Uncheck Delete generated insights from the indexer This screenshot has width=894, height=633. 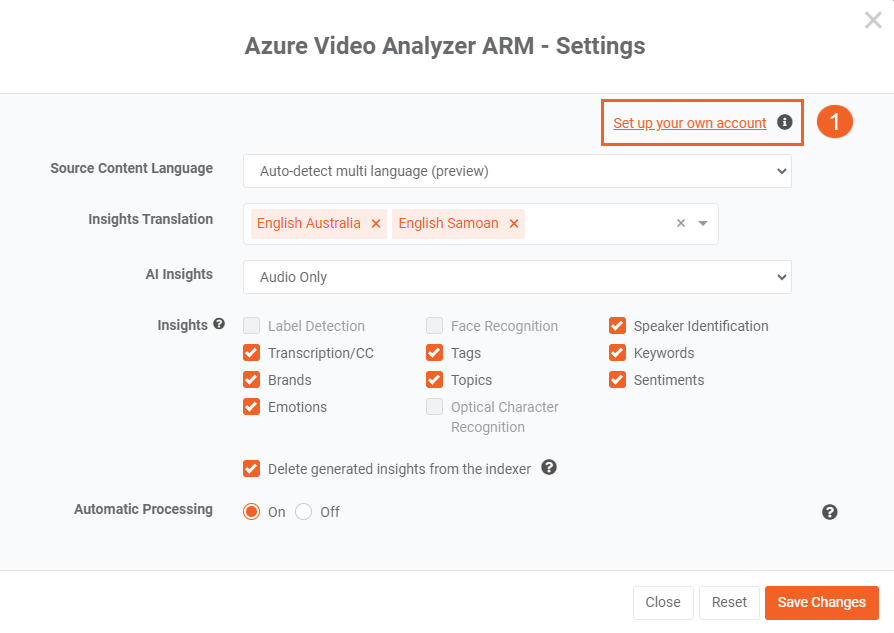(x=251, y=469)
